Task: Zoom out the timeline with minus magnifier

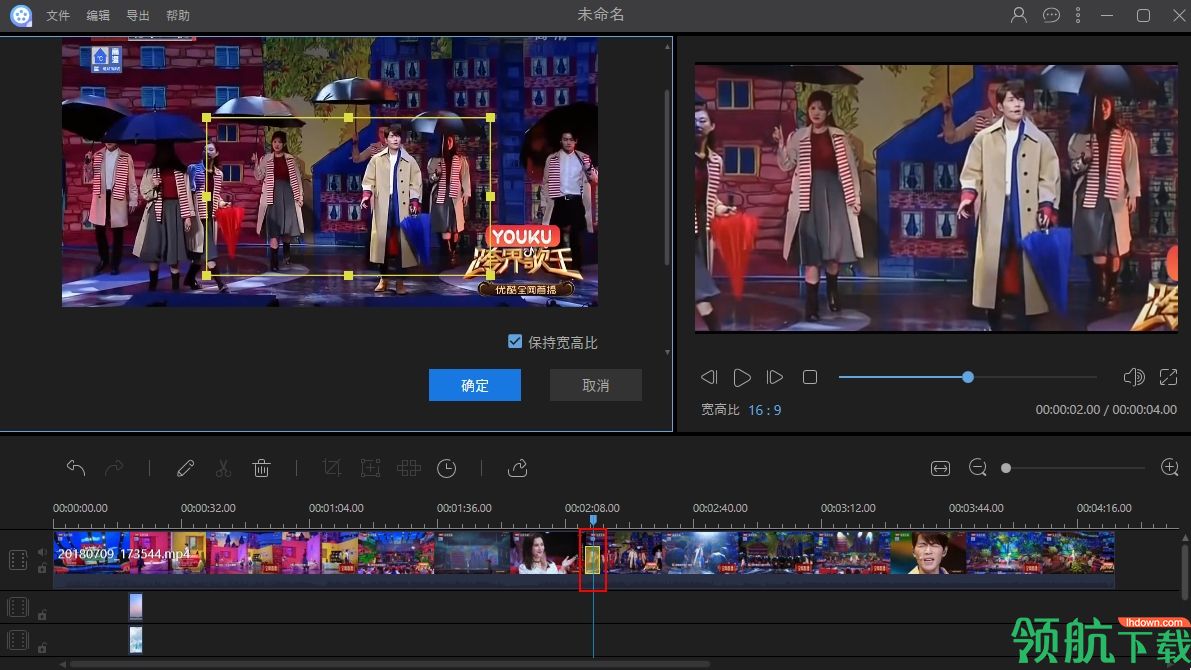Action: (978, 467)
